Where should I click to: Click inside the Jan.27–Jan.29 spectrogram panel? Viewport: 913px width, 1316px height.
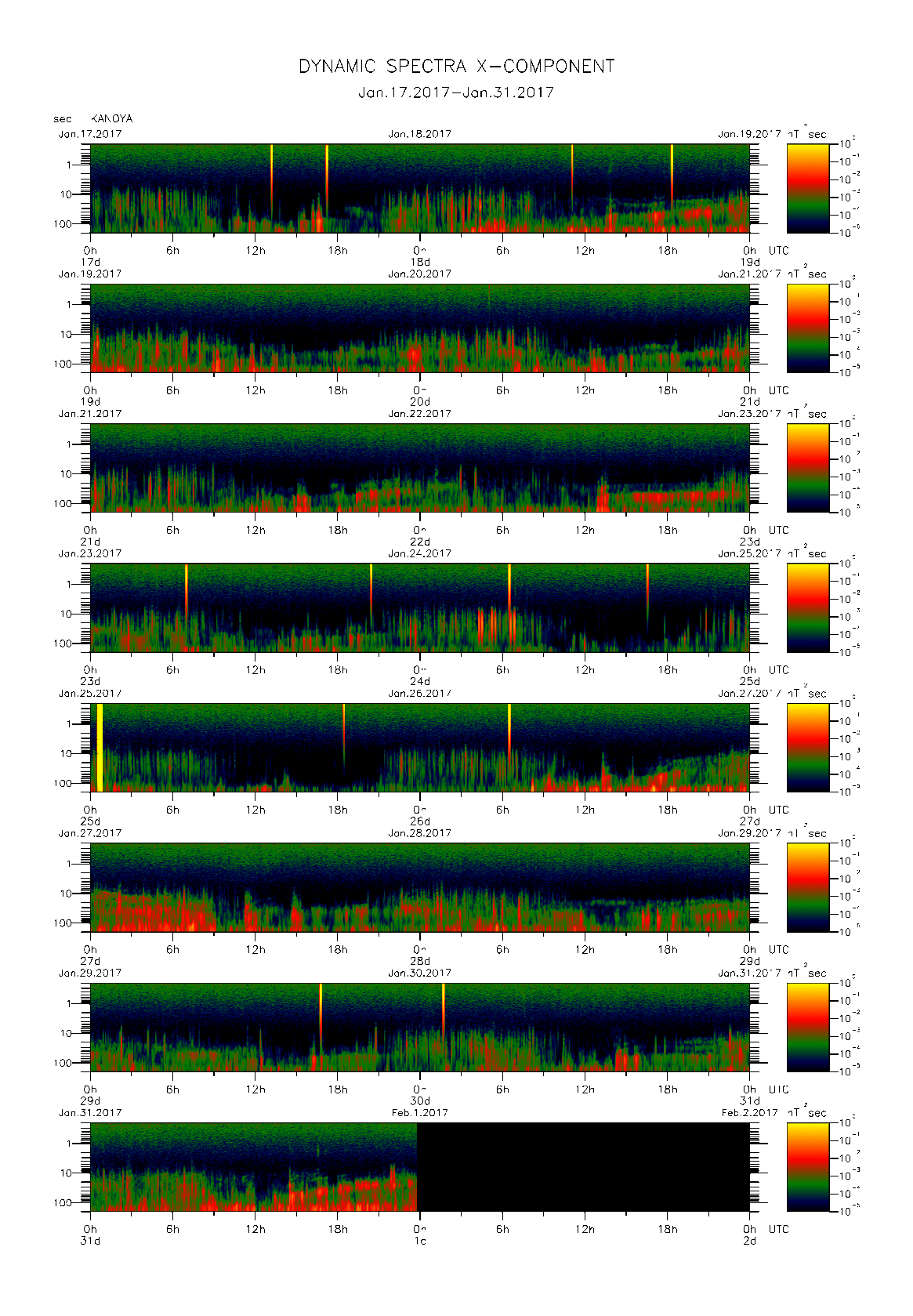tap(420, 887)
